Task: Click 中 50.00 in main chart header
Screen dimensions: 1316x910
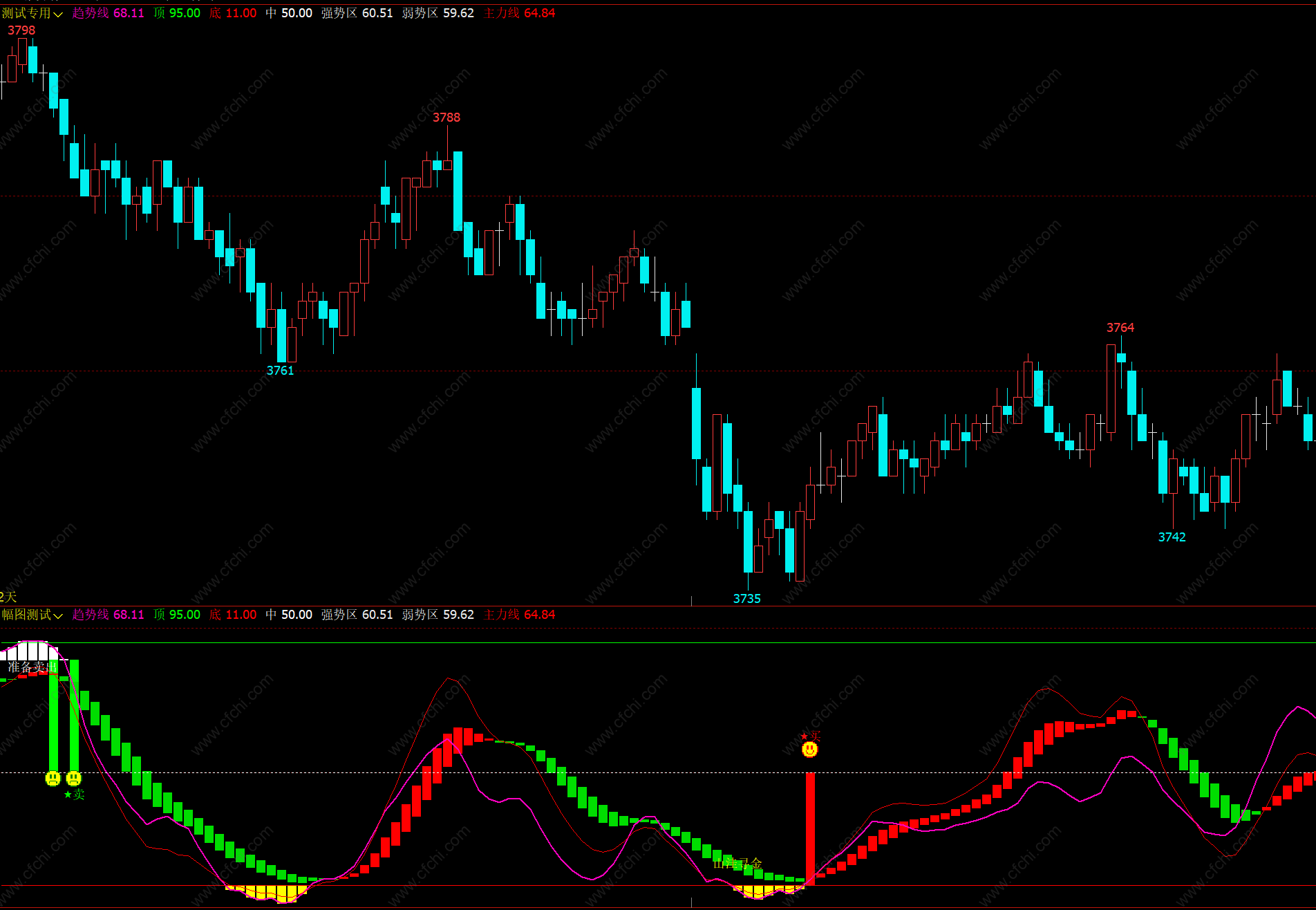Action: (289, 13)
